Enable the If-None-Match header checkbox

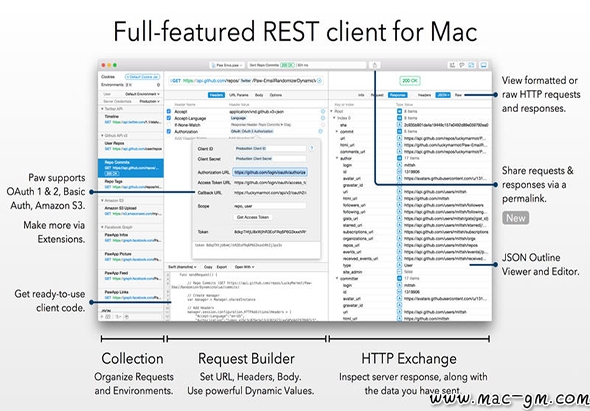click(x=169, y=125)
